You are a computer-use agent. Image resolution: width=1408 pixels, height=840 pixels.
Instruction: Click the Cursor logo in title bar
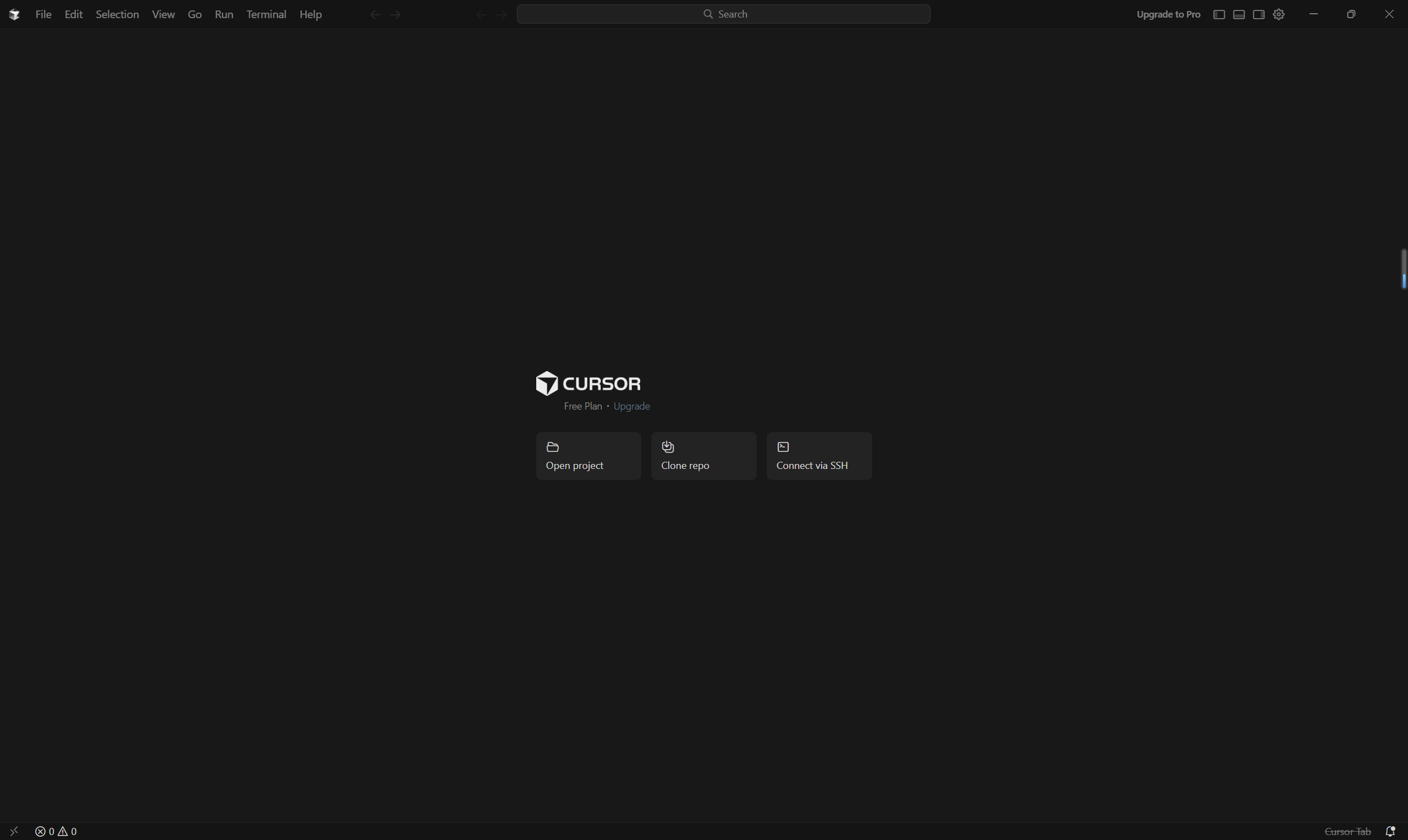[15, 15]
